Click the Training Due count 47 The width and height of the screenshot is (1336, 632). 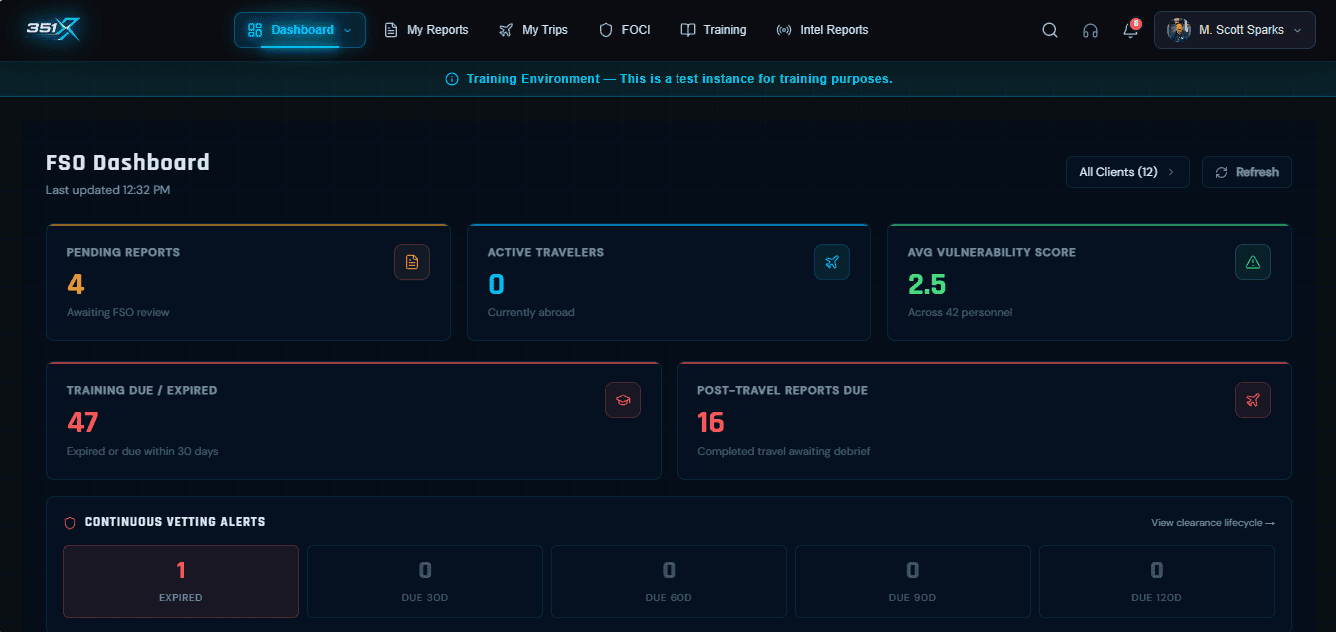[x=83, y=422]
